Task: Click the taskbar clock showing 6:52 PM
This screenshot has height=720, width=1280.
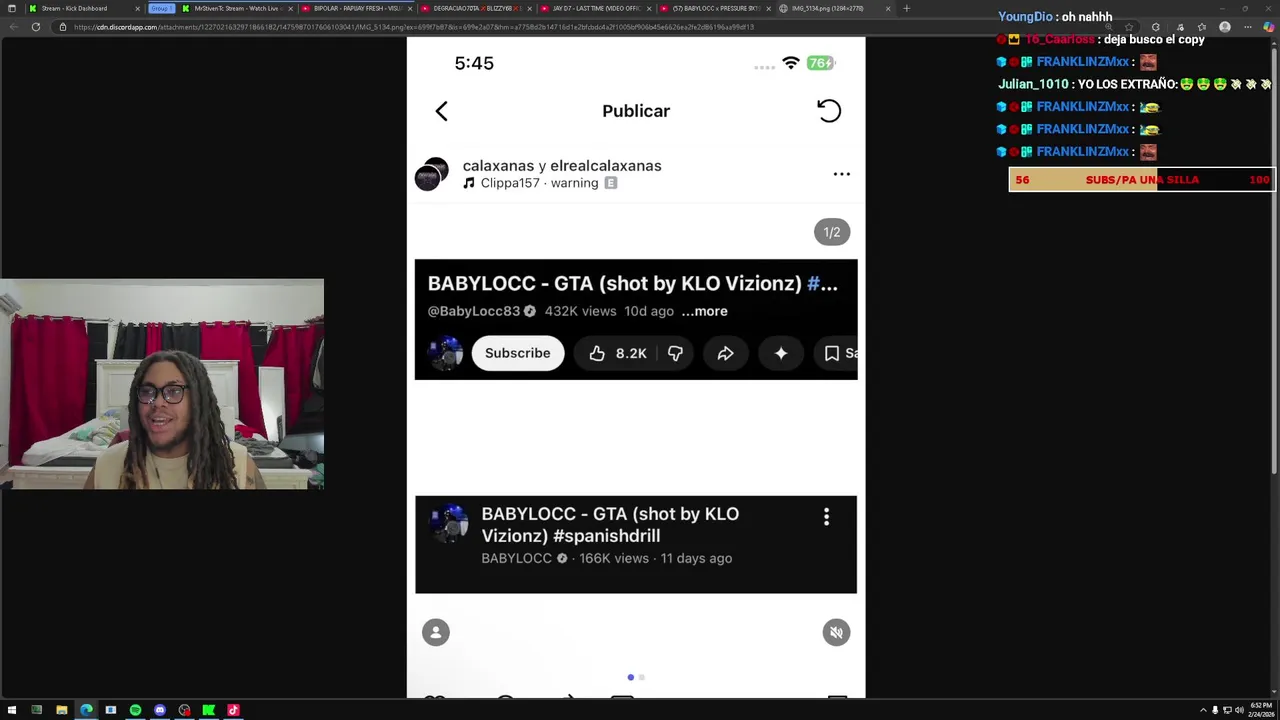Action: (1260, 710)
